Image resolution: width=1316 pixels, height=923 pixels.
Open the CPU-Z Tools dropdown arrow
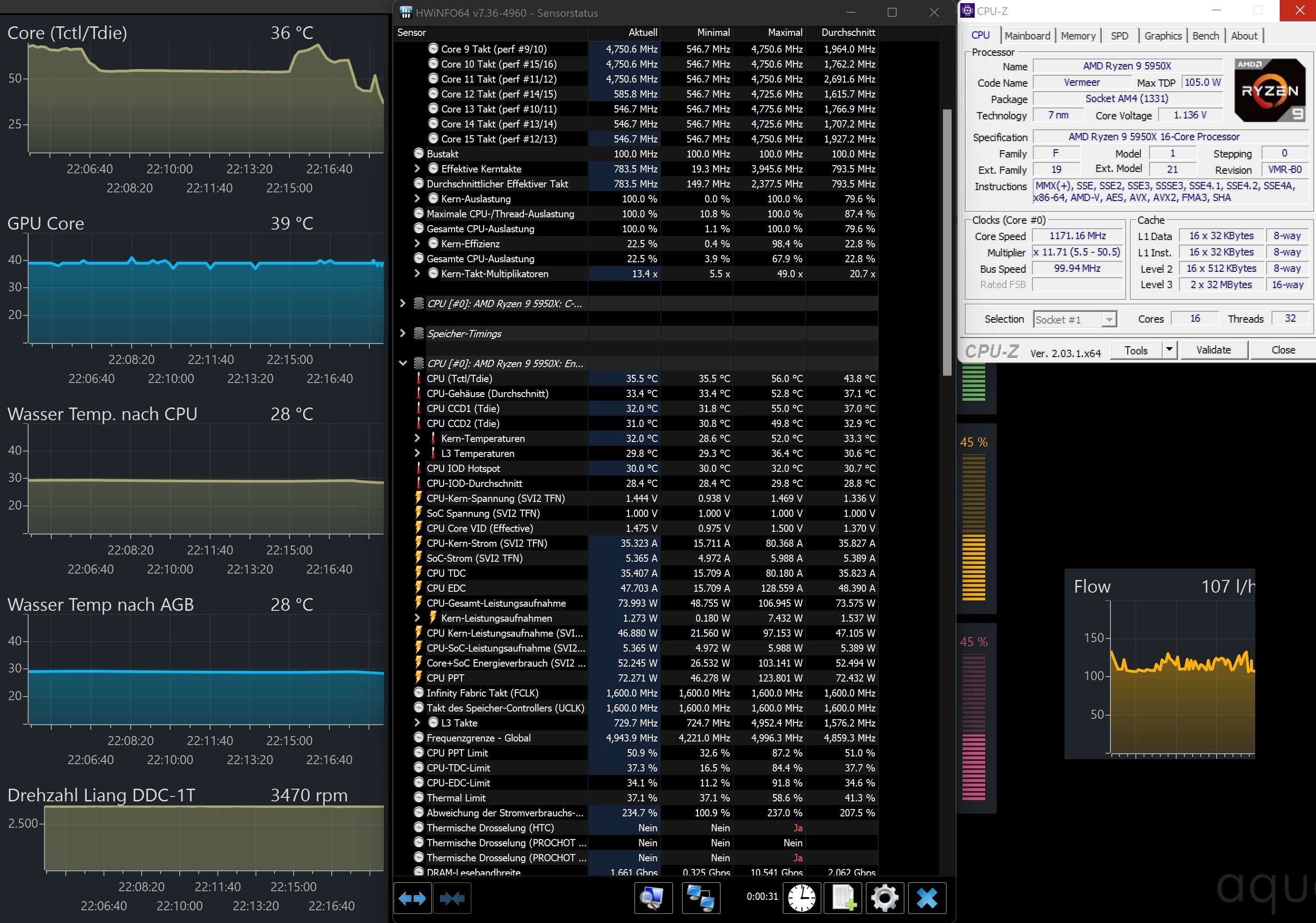[1169, 350]
